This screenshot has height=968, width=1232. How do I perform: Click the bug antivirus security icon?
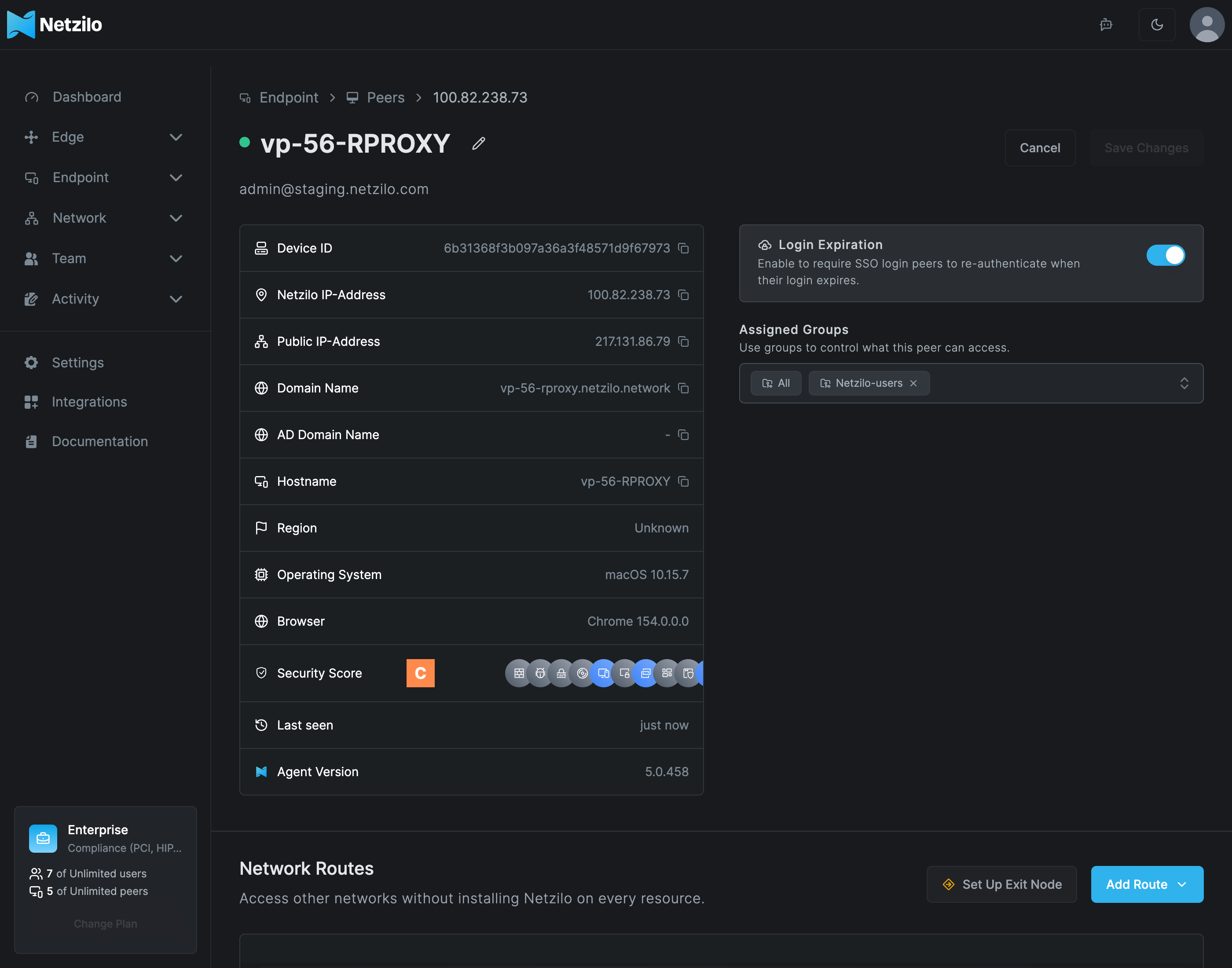pyautogui.click(x=540, y=673)
